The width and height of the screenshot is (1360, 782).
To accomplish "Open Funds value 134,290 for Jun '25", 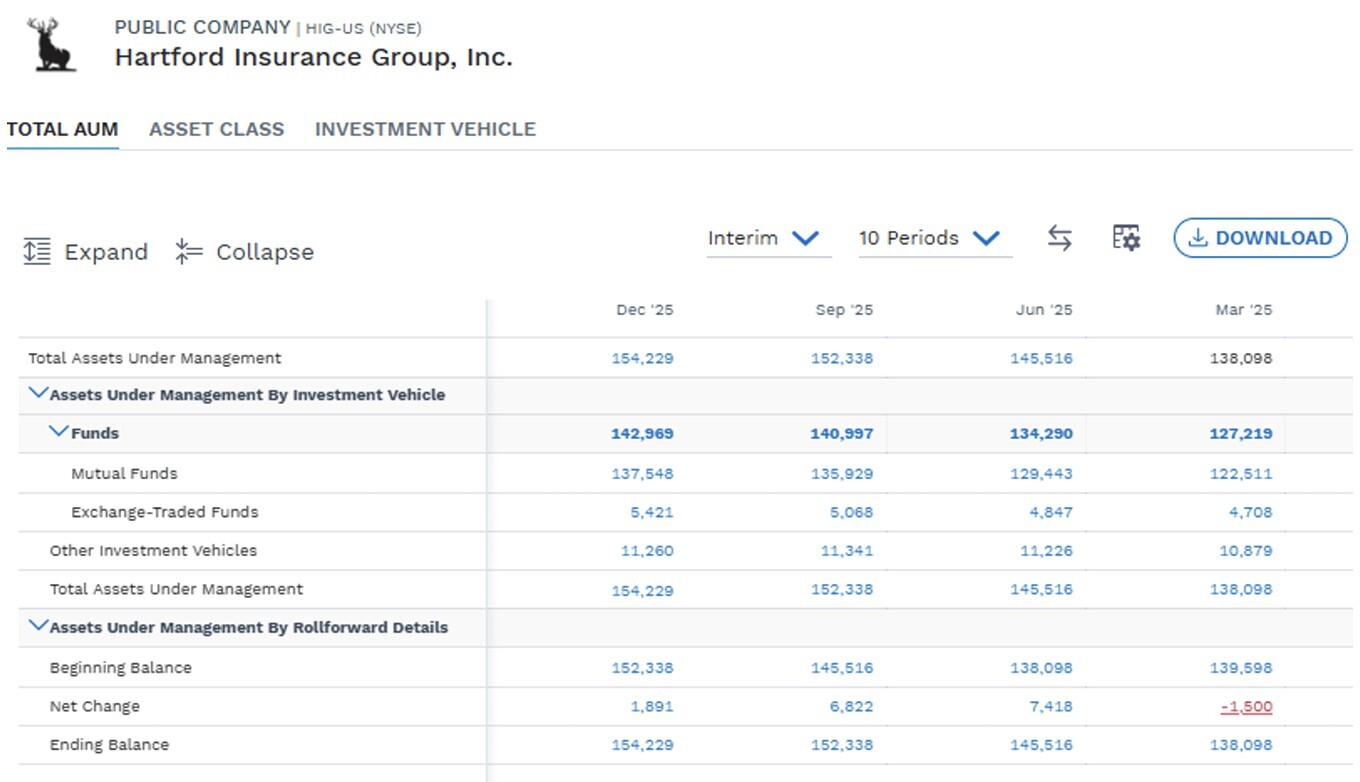I will point(1041,434).
